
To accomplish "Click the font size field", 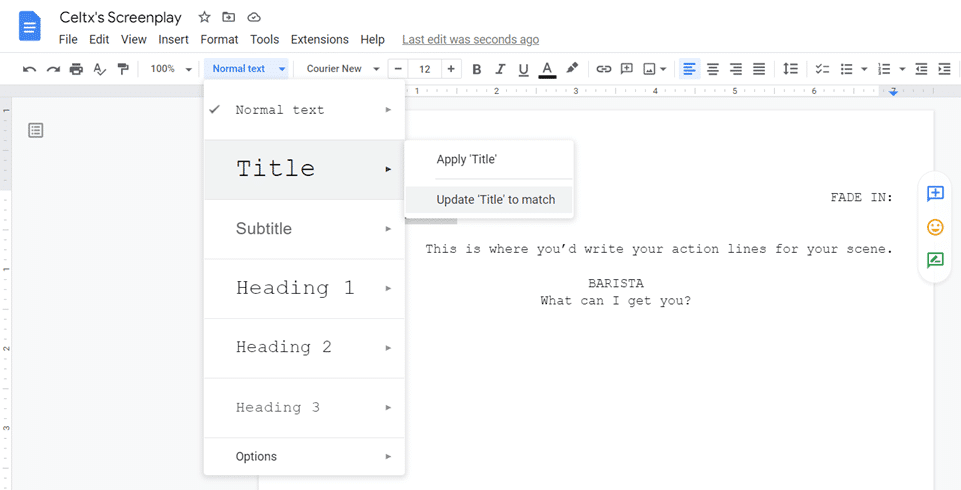I will pos(425,69).
